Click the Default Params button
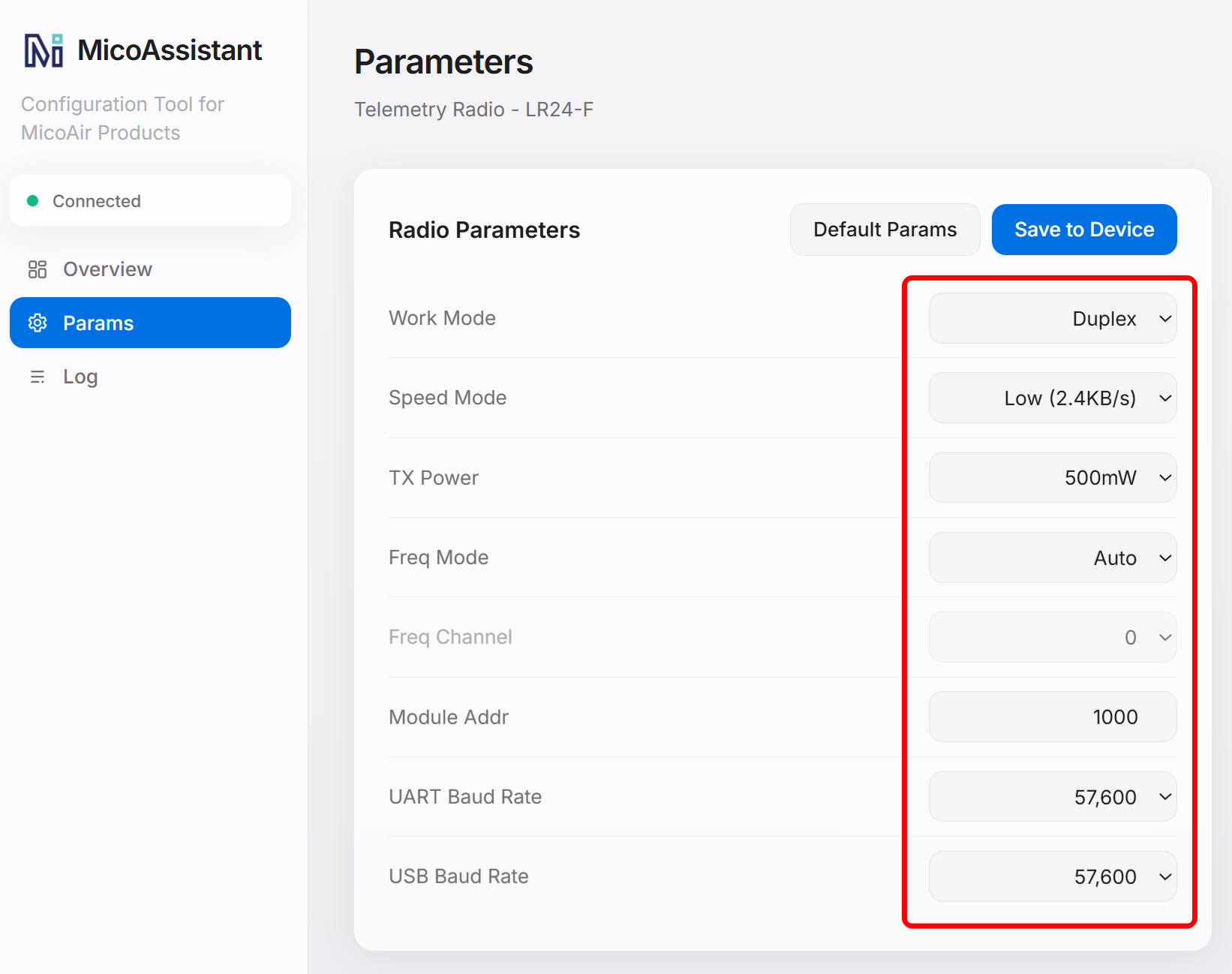1232x974 pixels. tap(885, 230)
